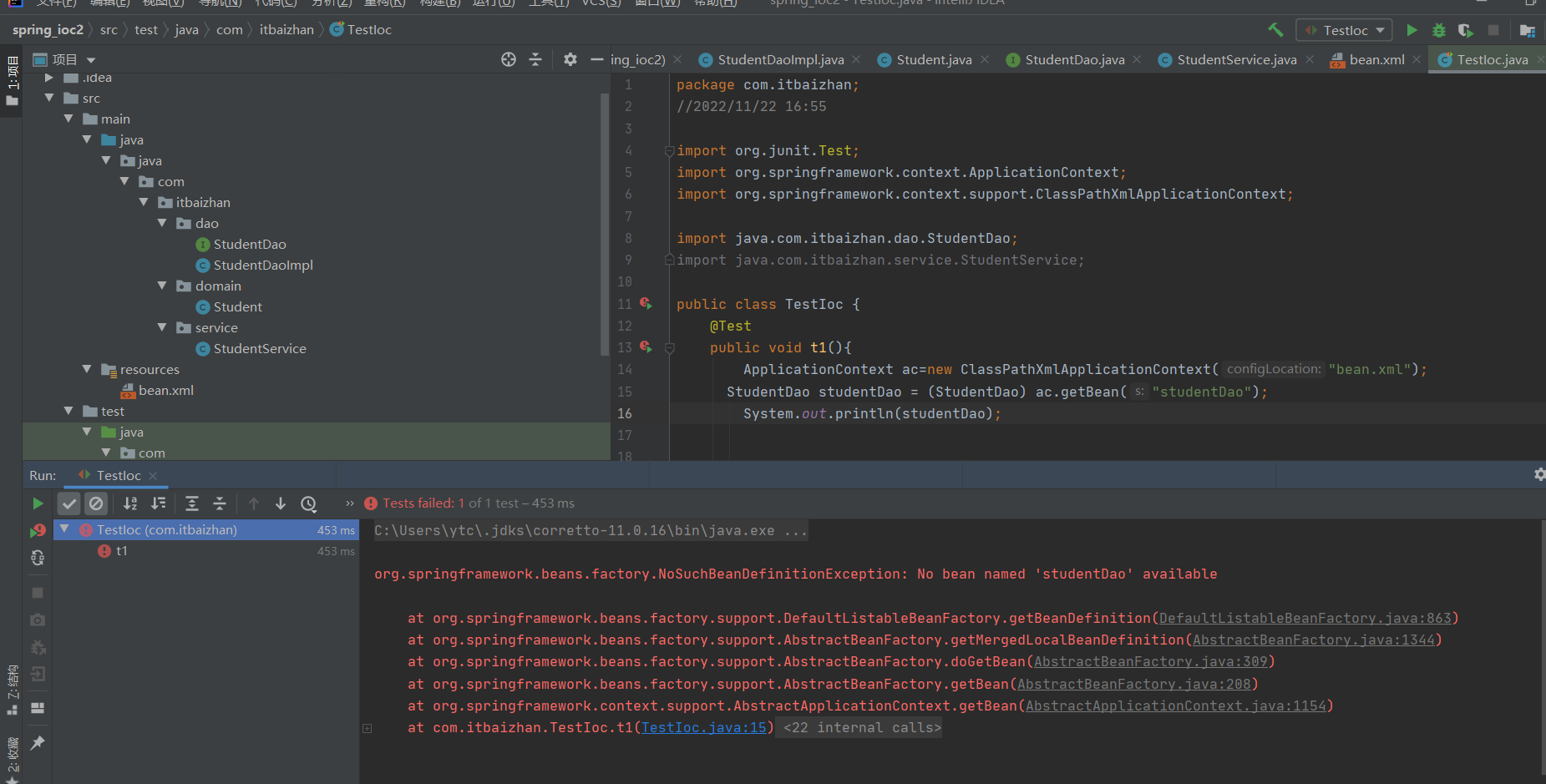Viewport: 1546px width, 784px height.
Task: Collapse all in project tree toolbar
Action: tap(535, 59)
